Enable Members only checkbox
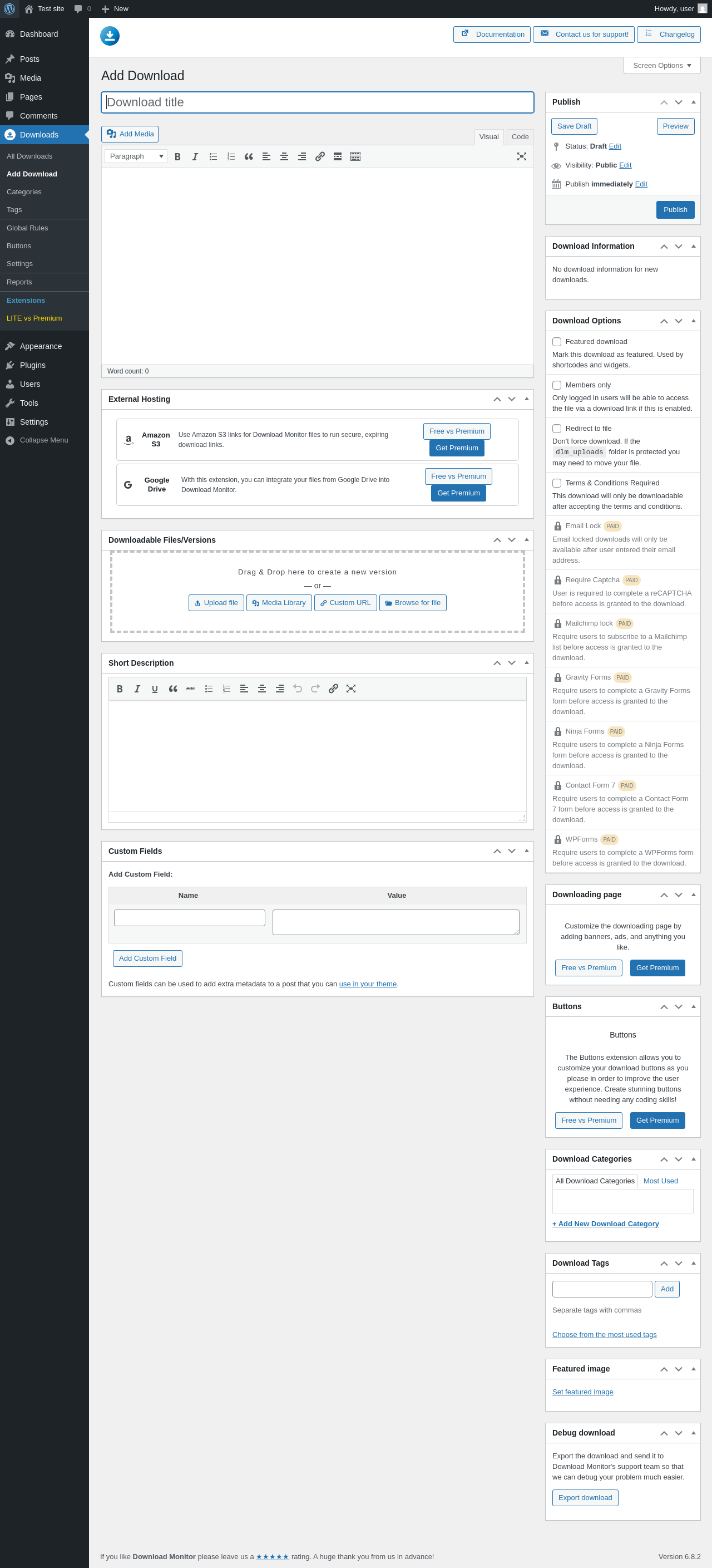This screenshot has height=1568, width=712. tap(557, 385)
